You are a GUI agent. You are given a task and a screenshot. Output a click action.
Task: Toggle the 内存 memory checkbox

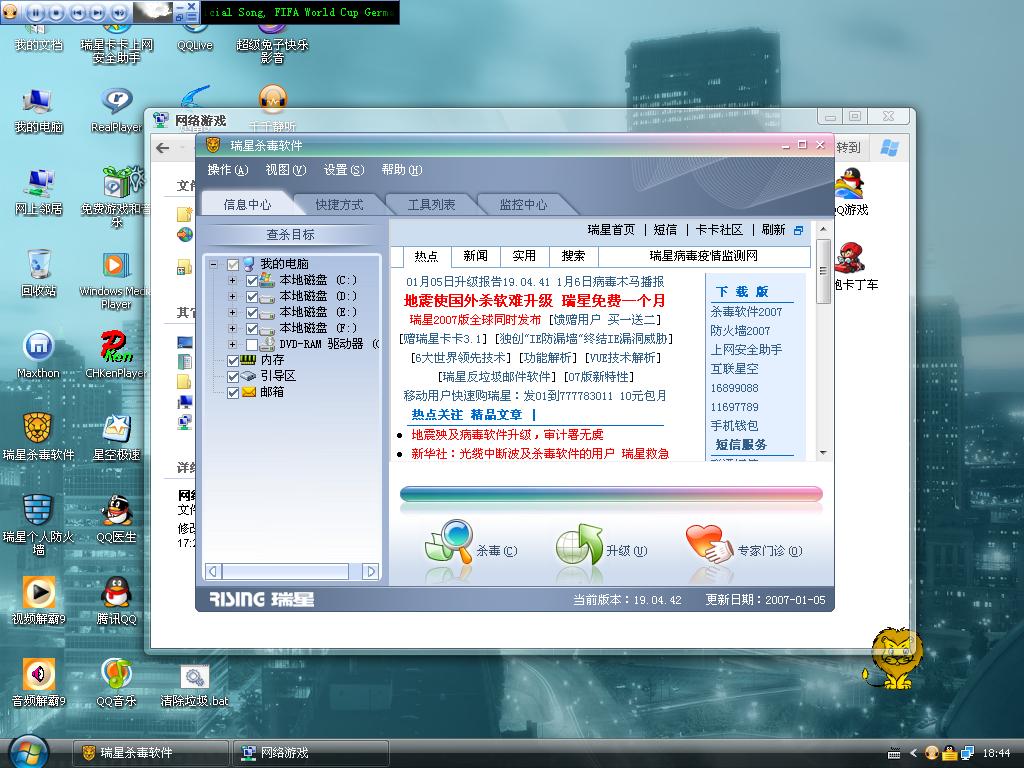click(233, 360)
